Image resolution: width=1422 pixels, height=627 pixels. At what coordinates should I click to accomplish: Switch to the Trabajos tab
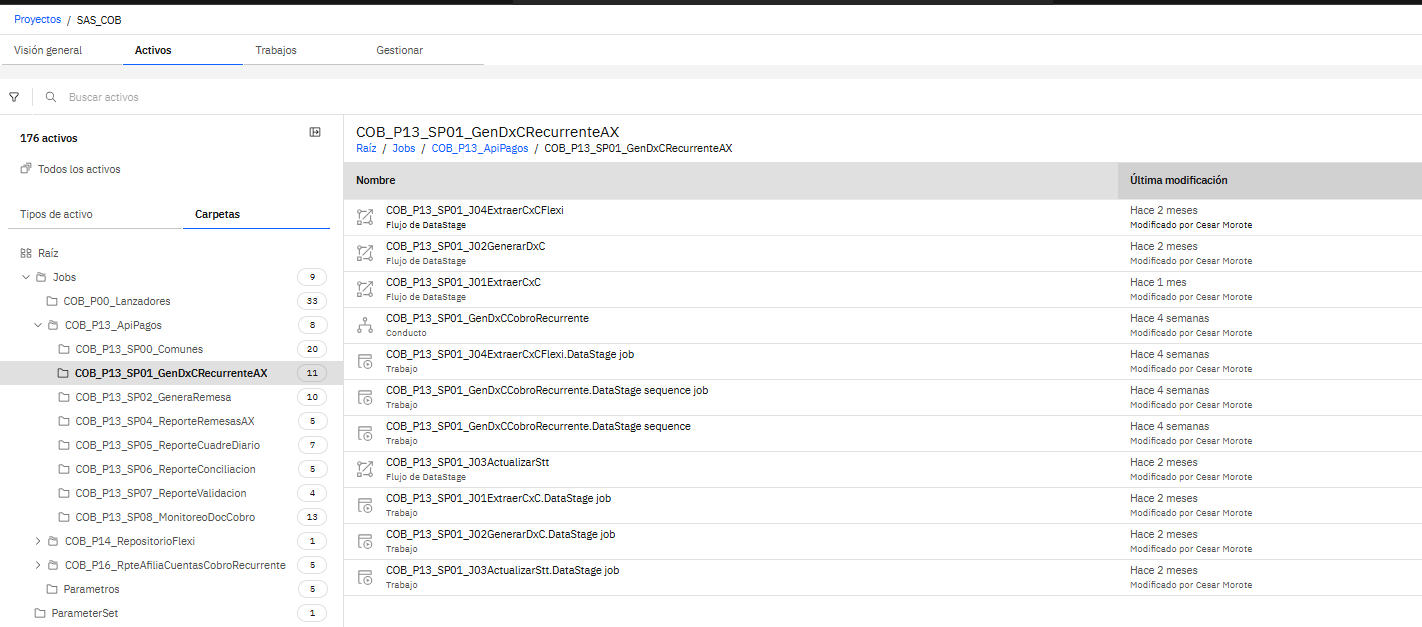(276, 50)
